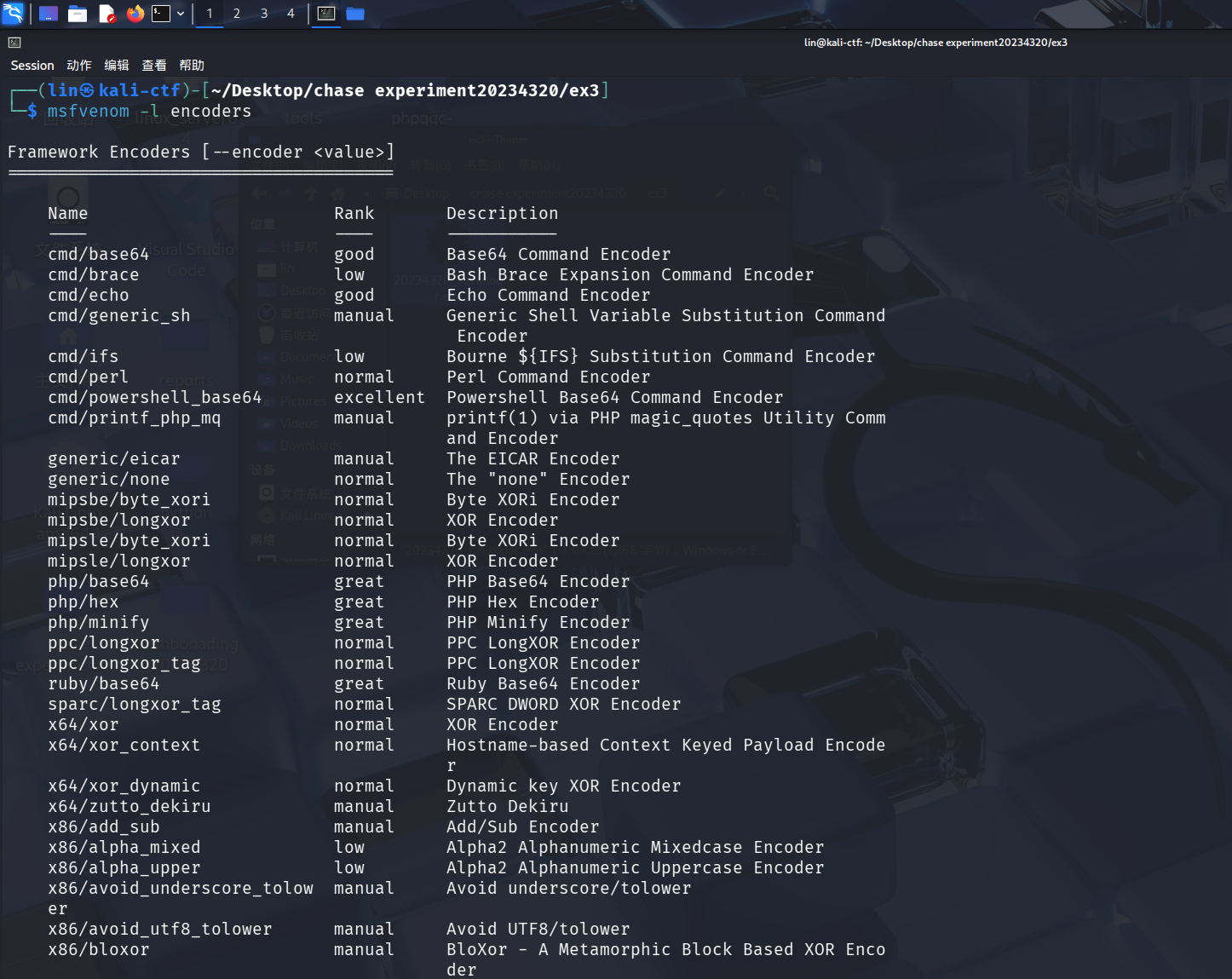Click the encoder name cmd/perl
Screen dimensions: 1232x979
pos(89,377)
